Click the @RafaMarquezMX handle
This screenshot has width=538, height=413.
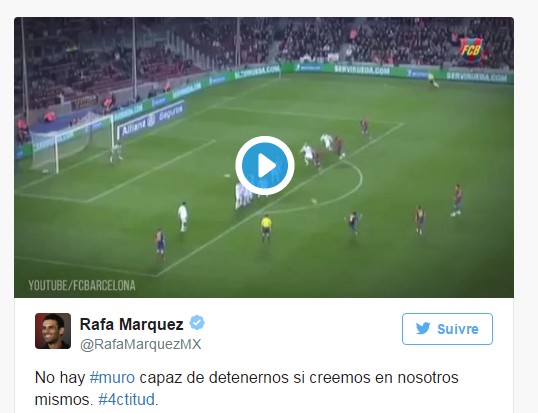[x=141, y=344]
